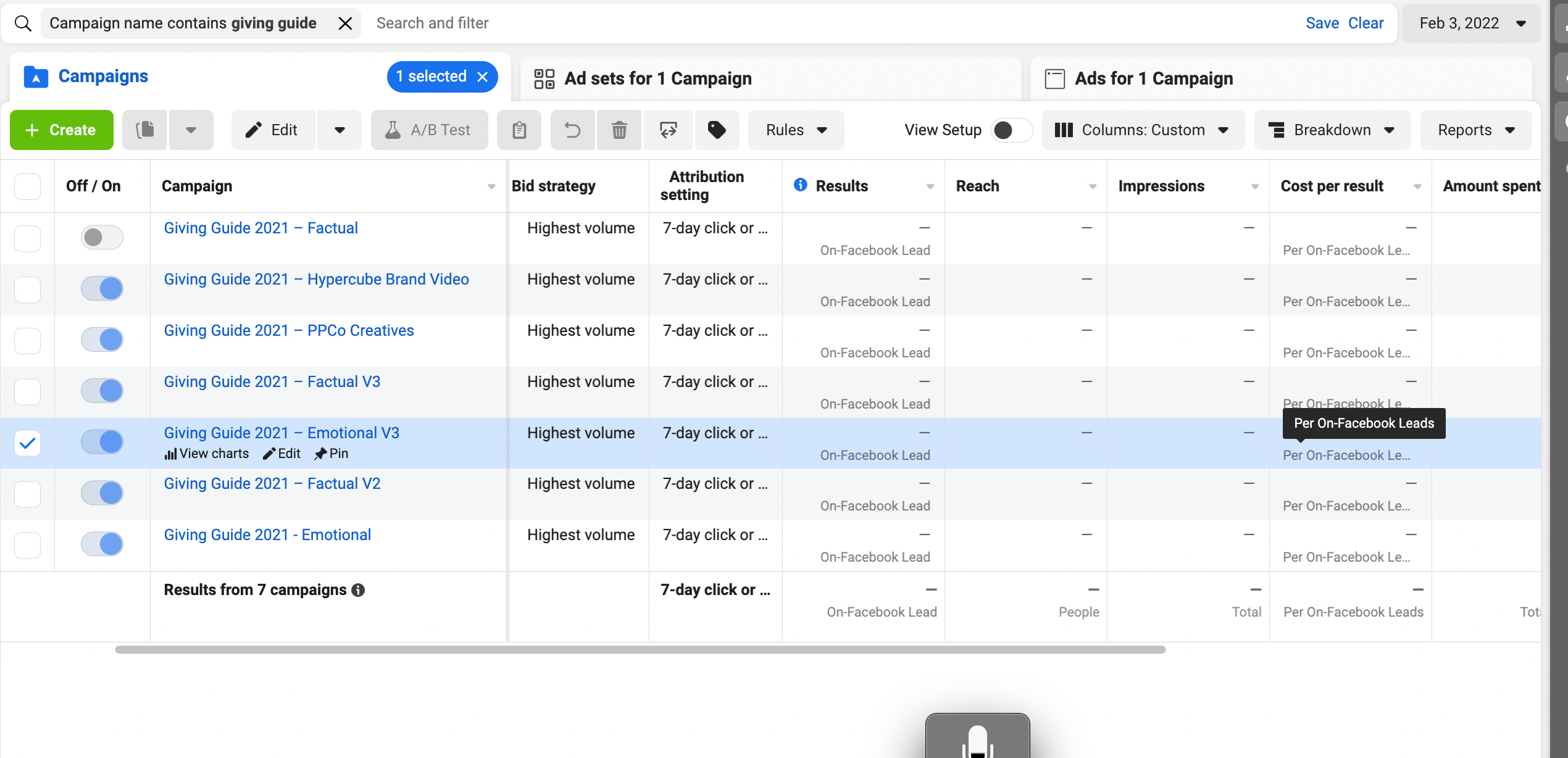The image size is (1568, 758).
Task: Start an A/B Test
Action: coord(429,130)
